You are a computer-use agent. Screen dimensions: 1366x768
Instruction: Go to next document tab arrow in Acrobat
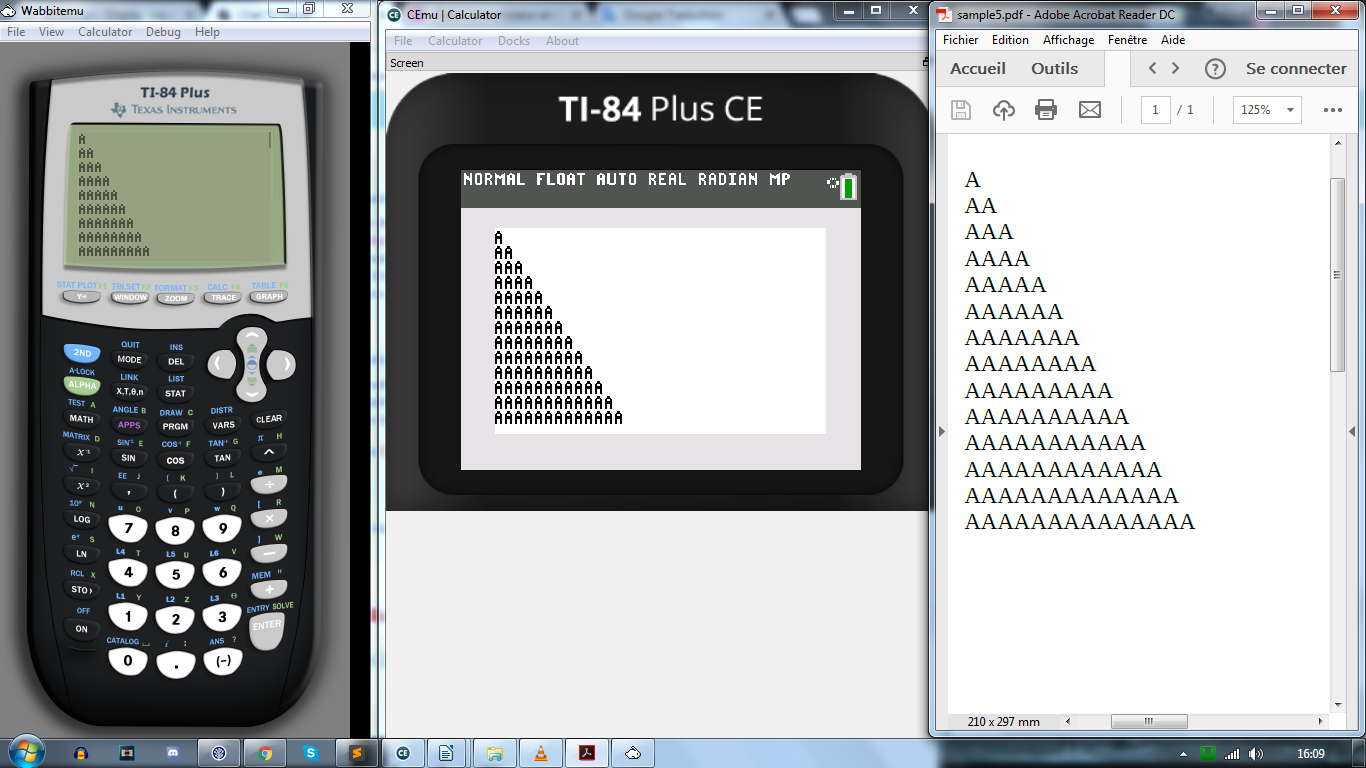coord(1176,69)
